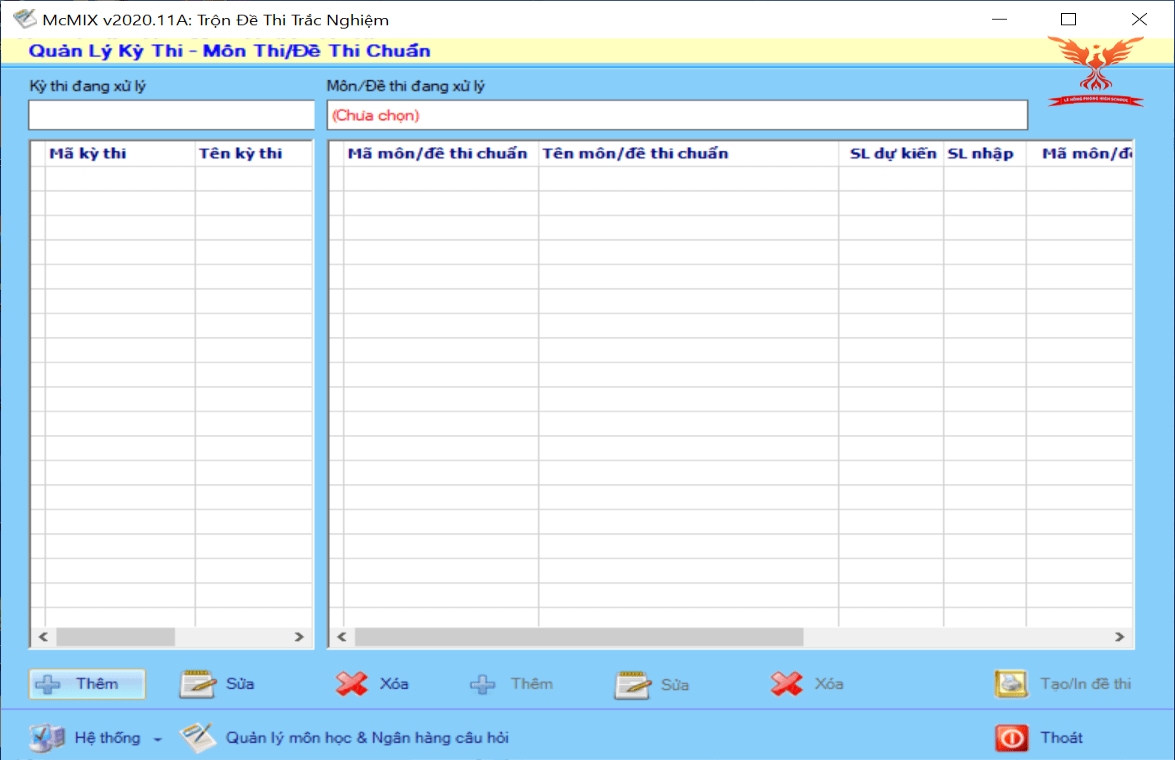Click the SL nhập column header
This screenshot has height=760, width=1175.
980,153
